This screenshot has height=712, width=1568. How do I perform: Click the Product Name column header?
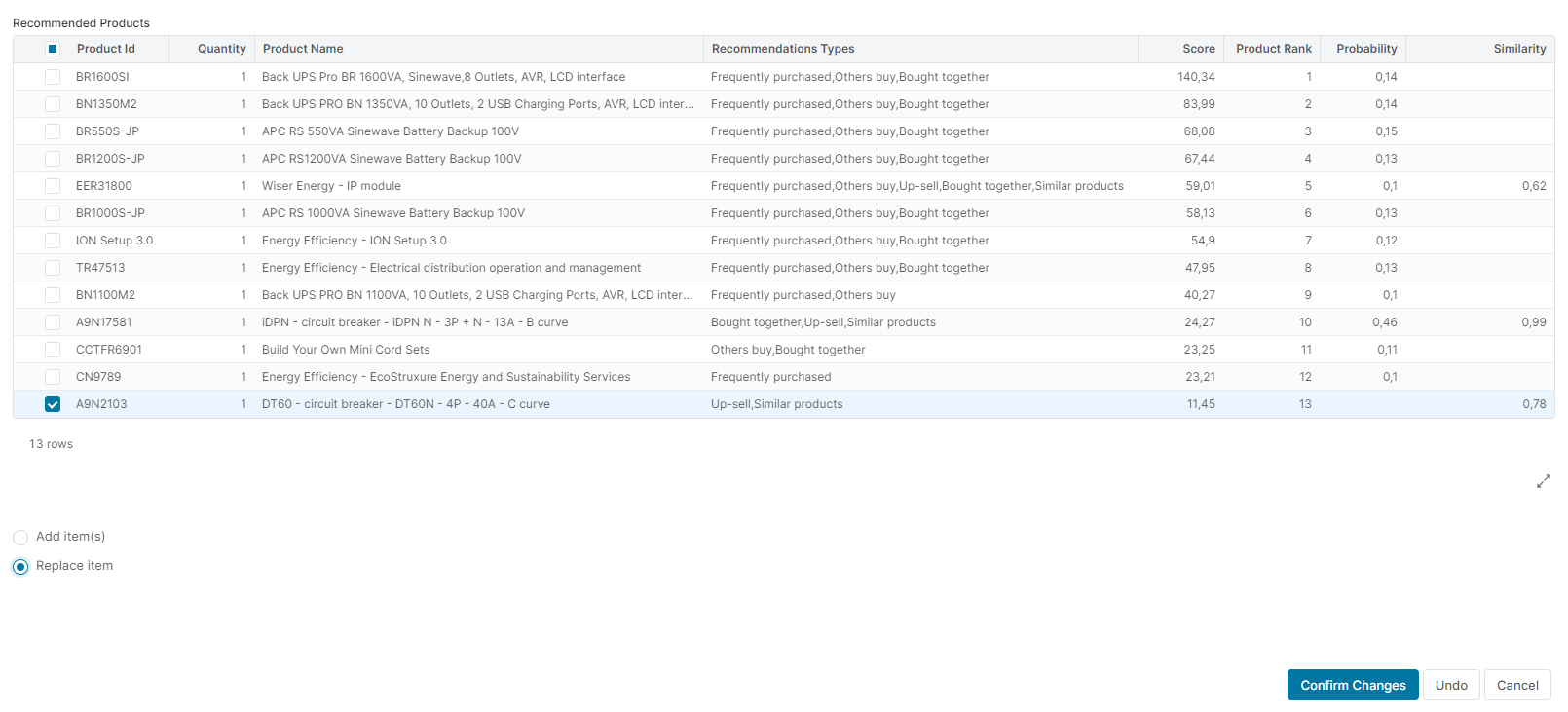pos(303,49)
